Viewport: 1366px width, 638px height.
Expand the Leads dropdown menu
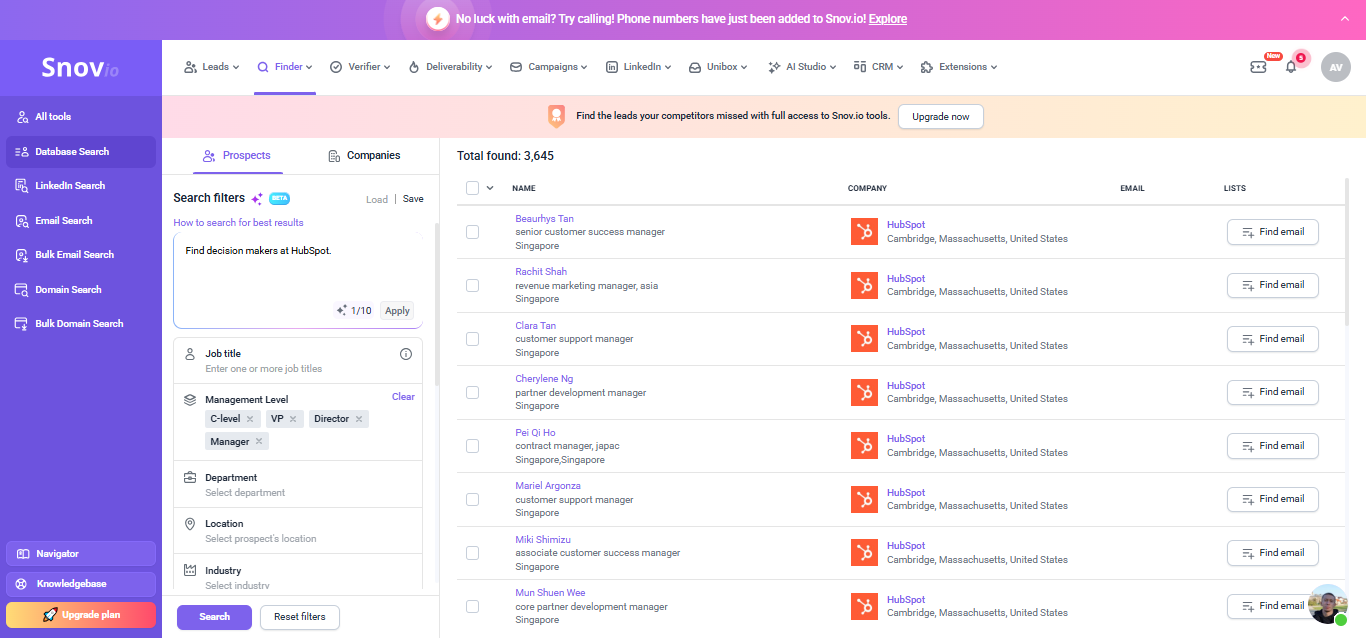coord(212,67)
